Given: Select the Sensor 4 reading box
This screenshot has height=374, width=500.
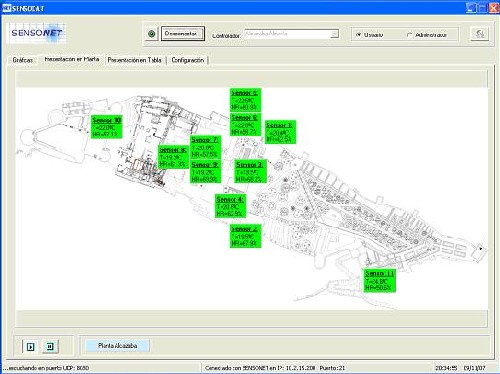Looking at the screenshot, I should click(230, 206).
